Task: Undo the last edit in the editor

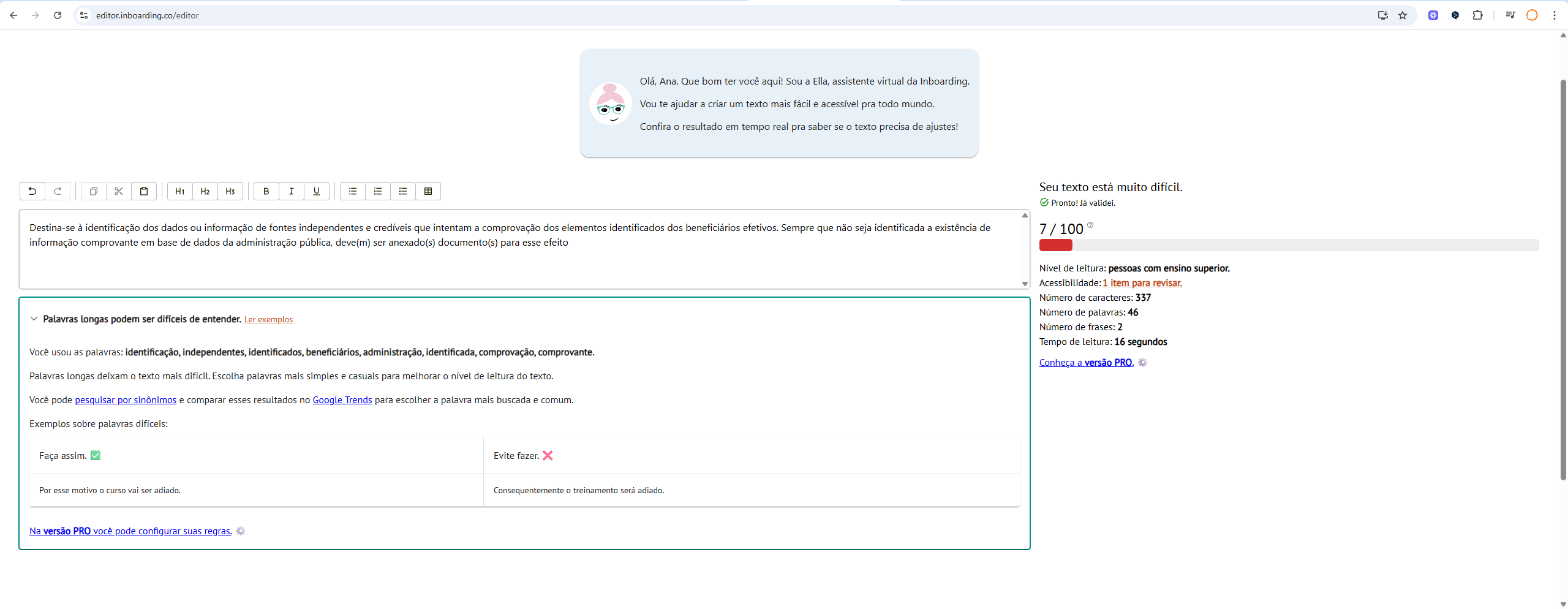Action: point(32,191)
